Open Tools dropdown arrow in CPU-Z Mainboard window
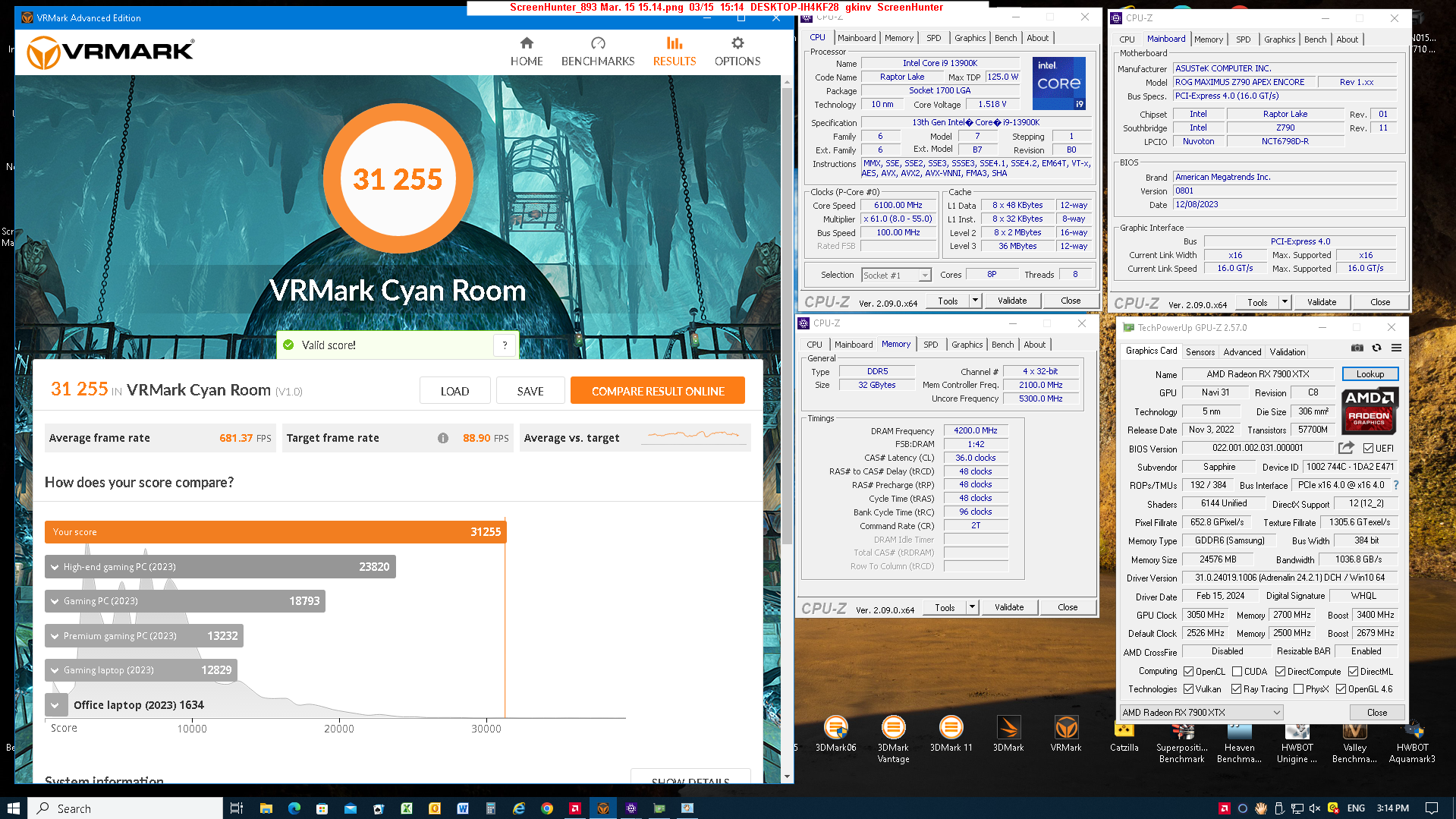The height and width of the screenshot is (819, 1456). pos(1285,302)
